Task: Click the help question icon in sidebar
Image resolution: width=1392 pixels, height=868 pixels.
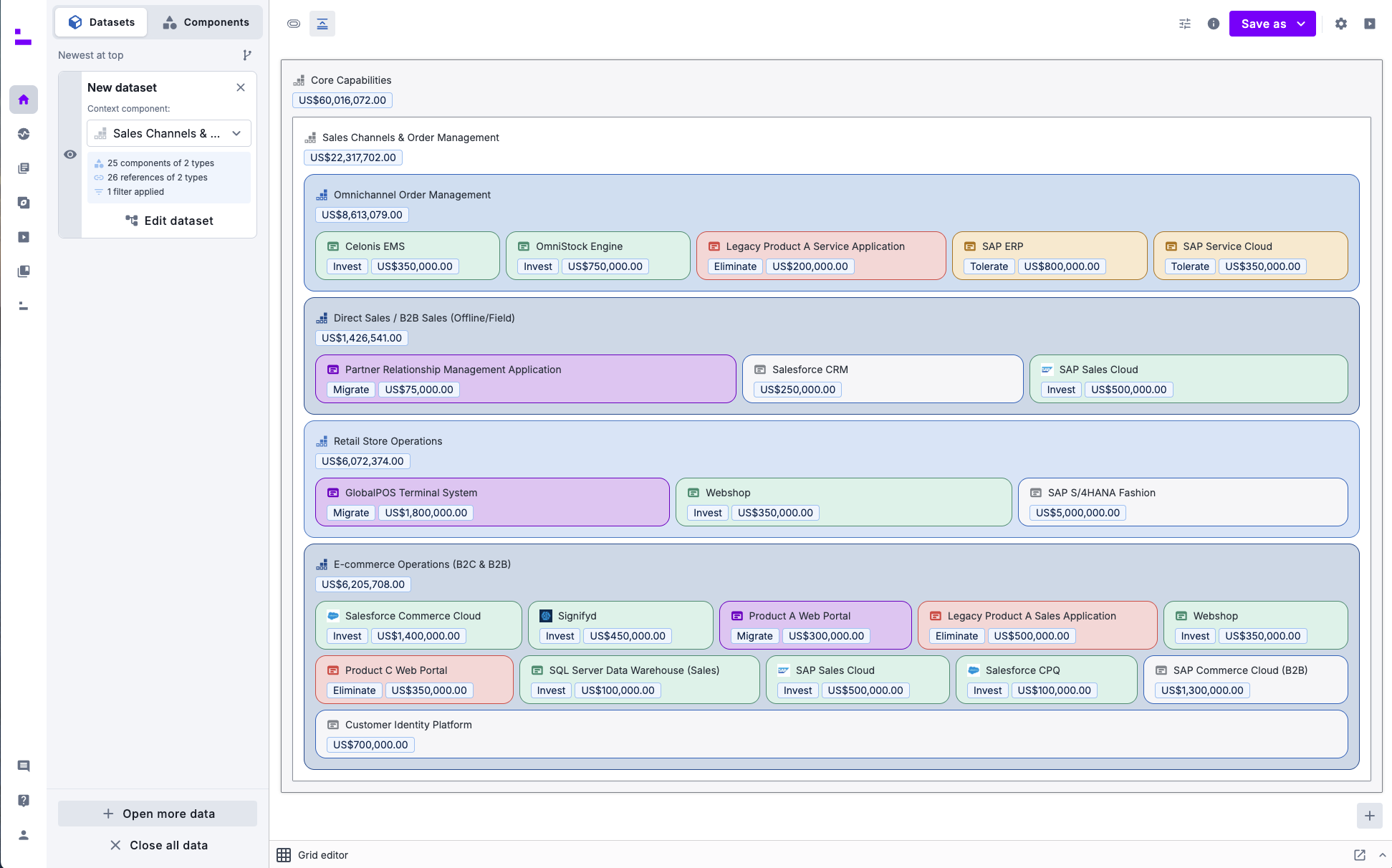Action: pos(24,801)
